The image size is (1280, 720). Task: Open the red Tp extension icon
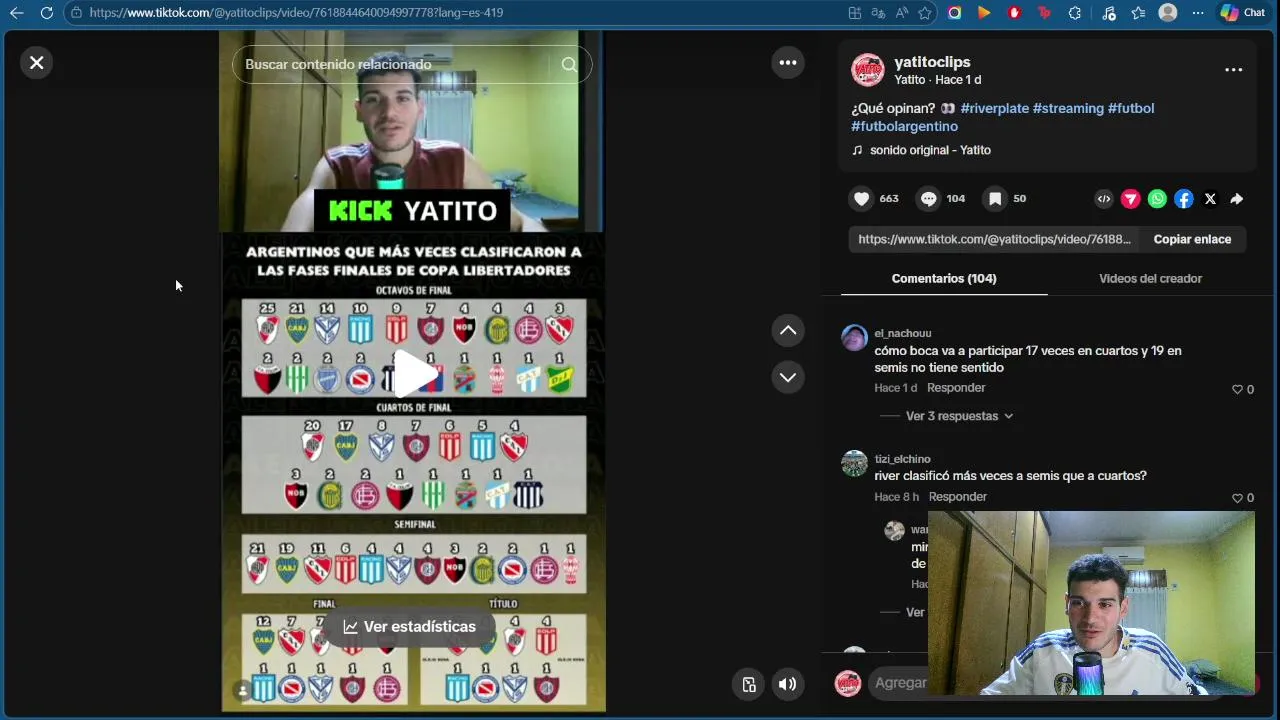(x=1045, y=13)
